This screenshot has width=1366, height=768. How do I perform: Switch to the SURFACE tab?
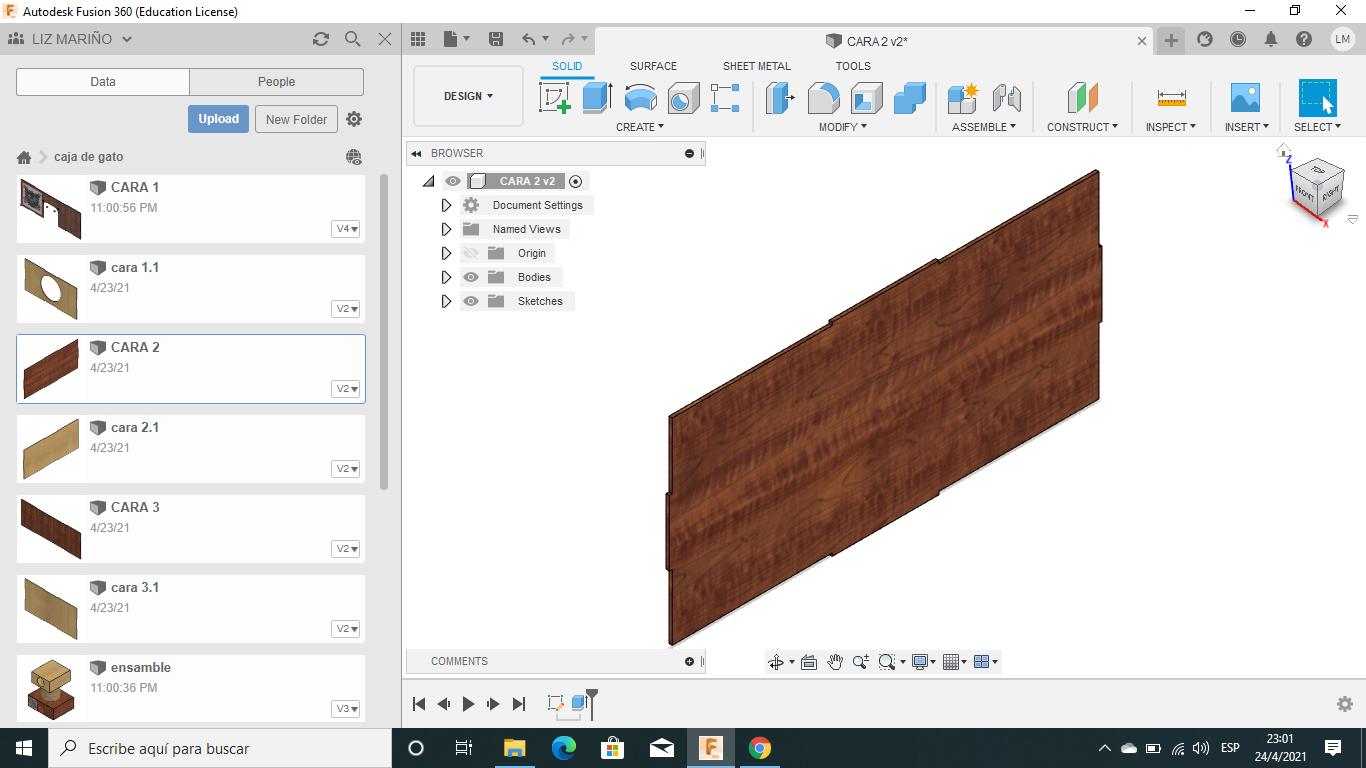click(653, 66)
